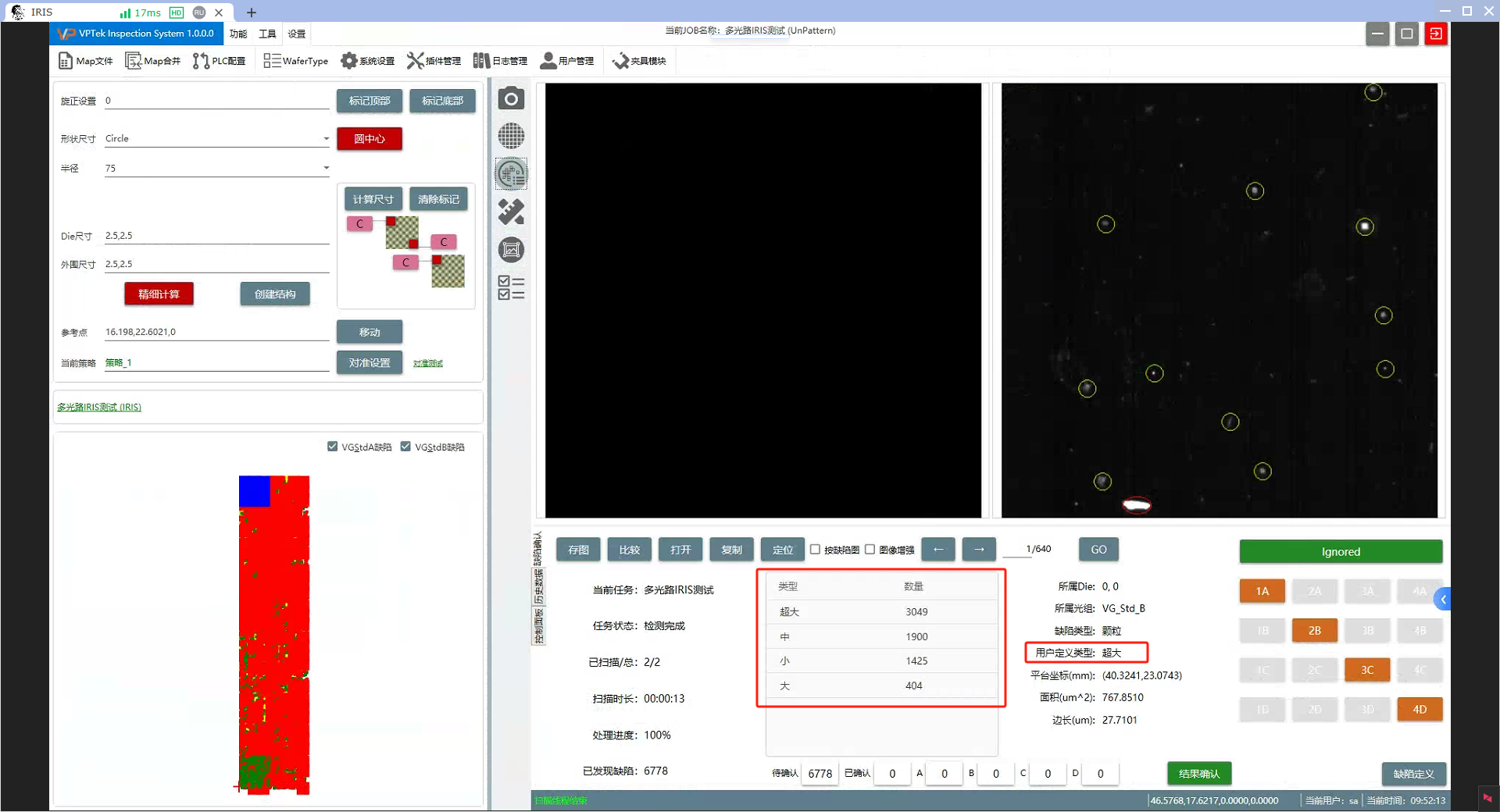The image size is (1500, 812).
Task: Open new browser tab plus icon
Action: (x=251, y=12)
